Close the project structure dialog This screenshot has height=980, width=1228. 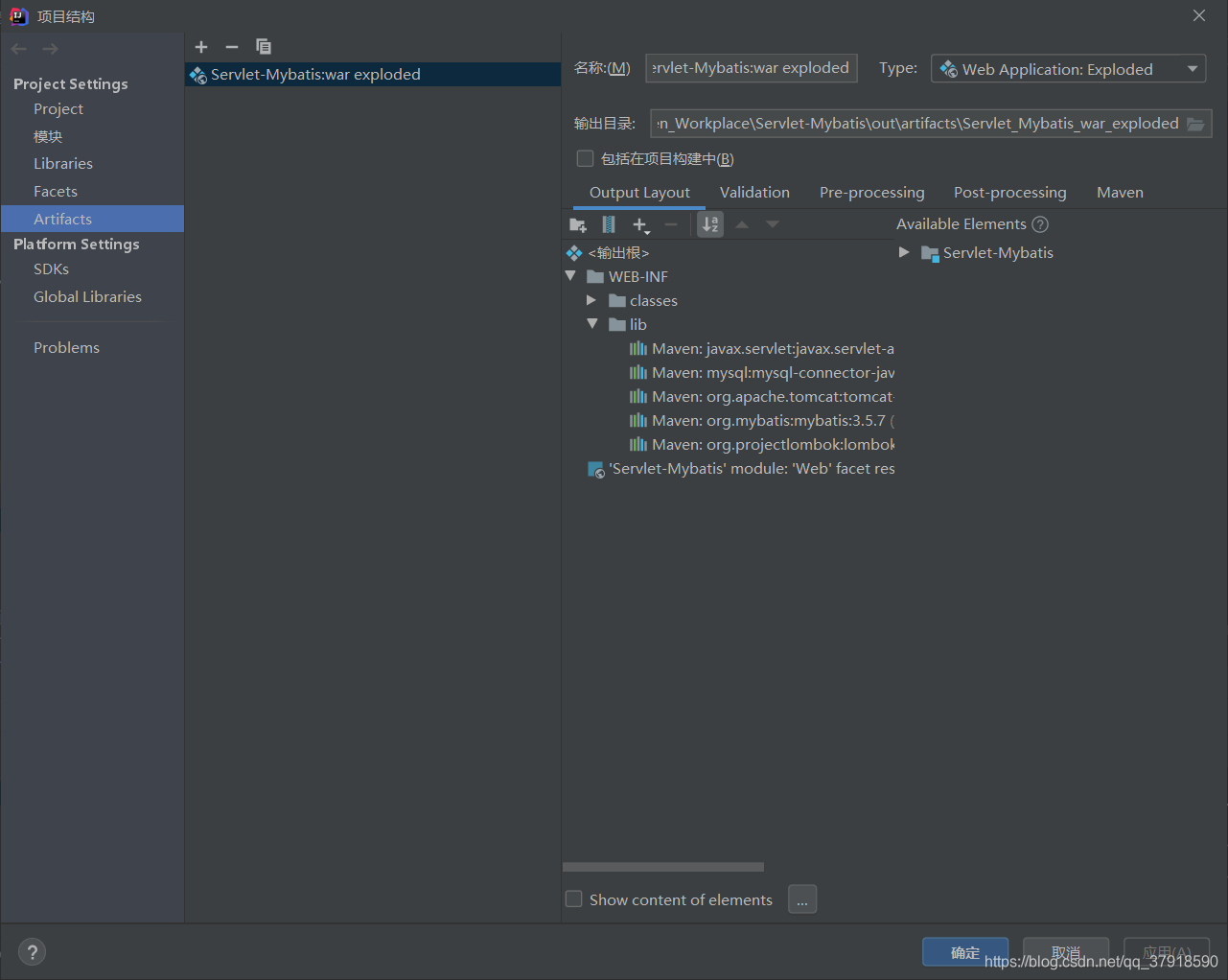coord(1199,15)
